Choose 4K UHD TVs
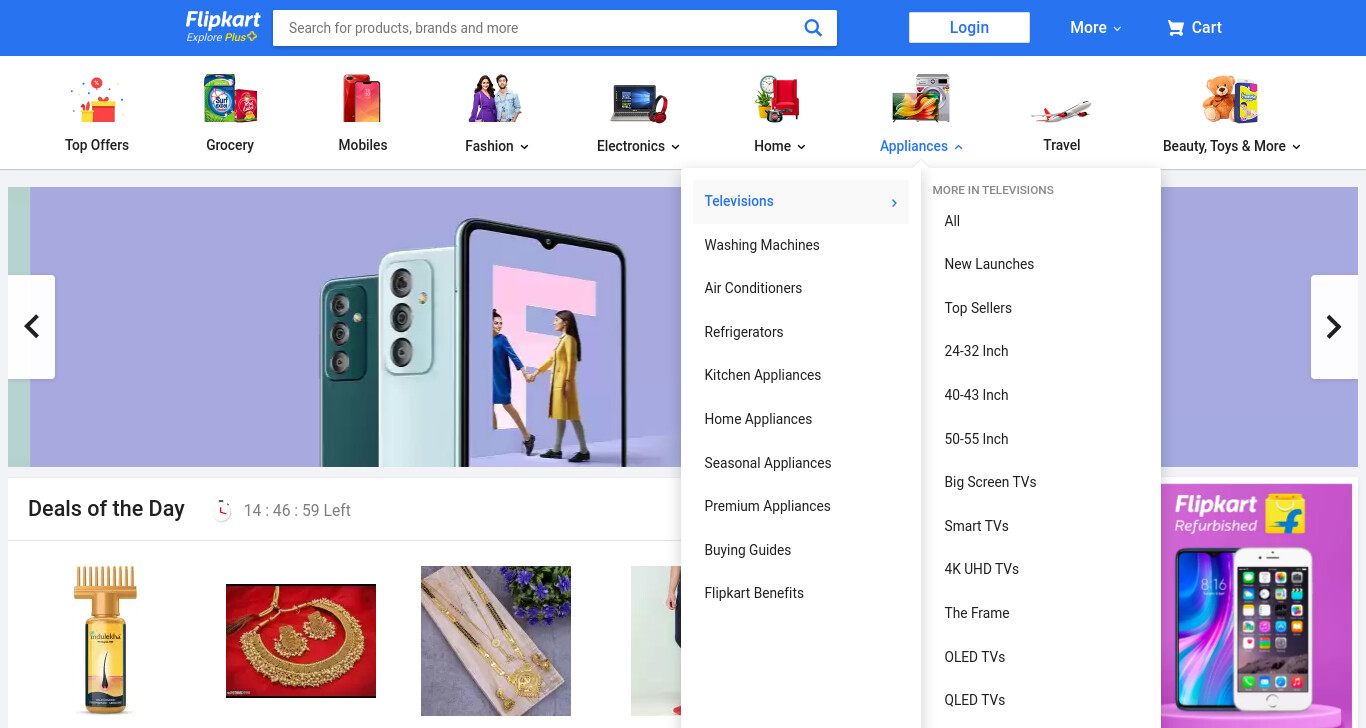This screenshot has height=728, width=1366. click(x=981, y=569)
